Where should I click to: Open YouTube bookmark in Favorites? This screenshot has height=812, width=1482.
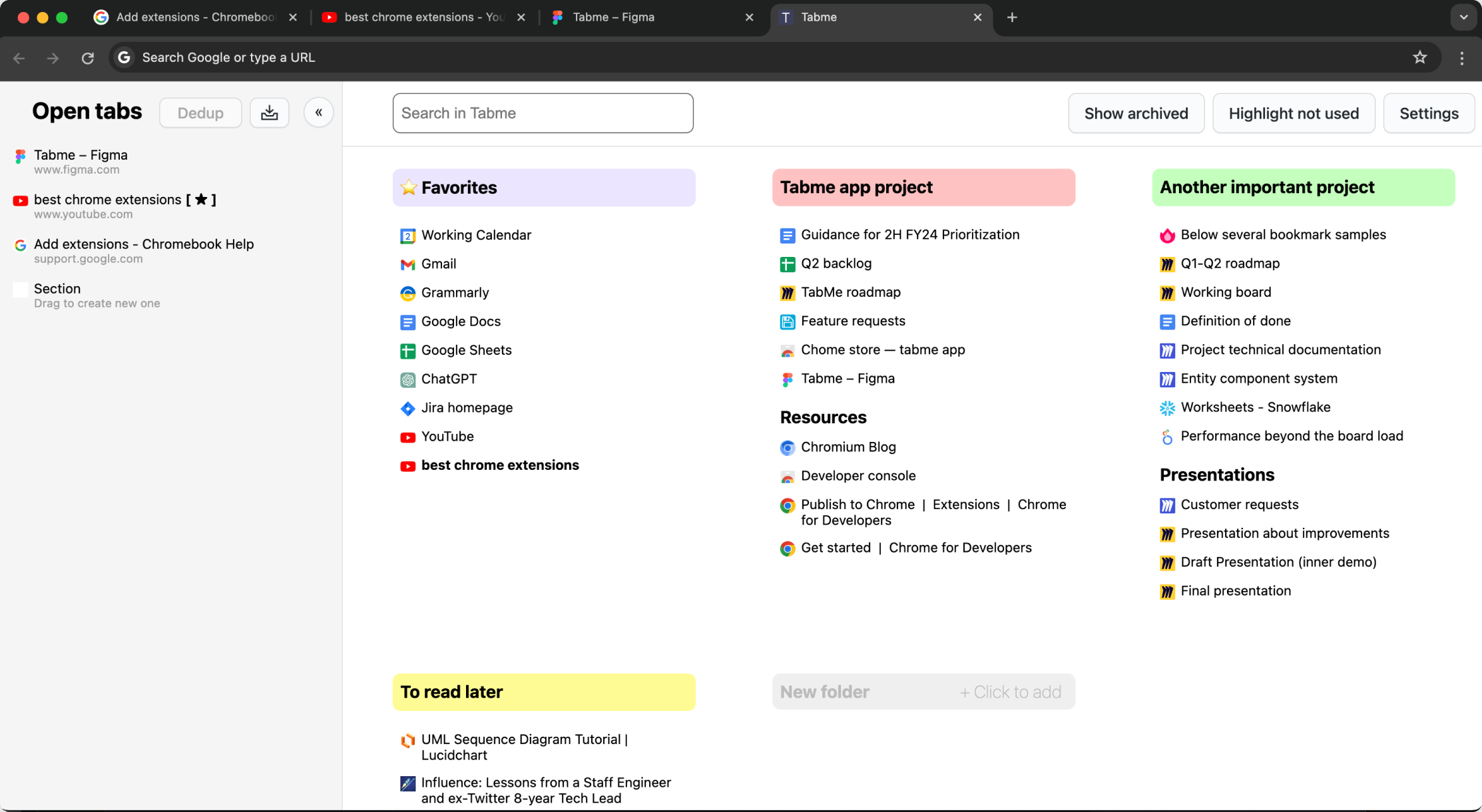point(447,437)
